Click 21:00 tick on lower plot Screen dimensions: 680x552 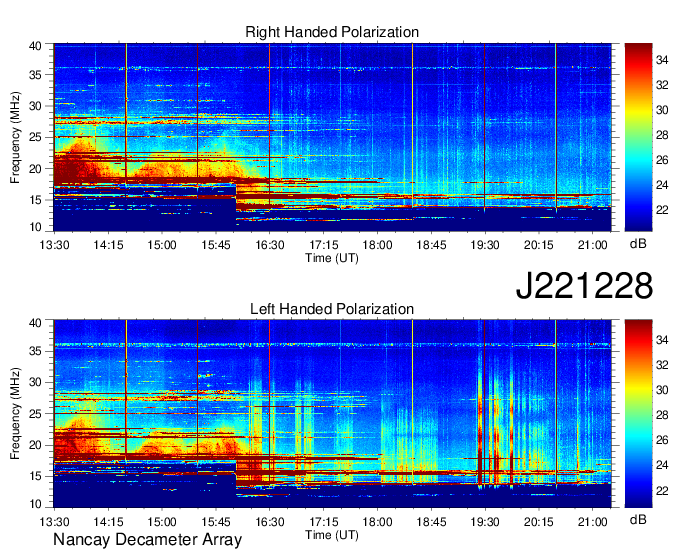coord(593,522)
